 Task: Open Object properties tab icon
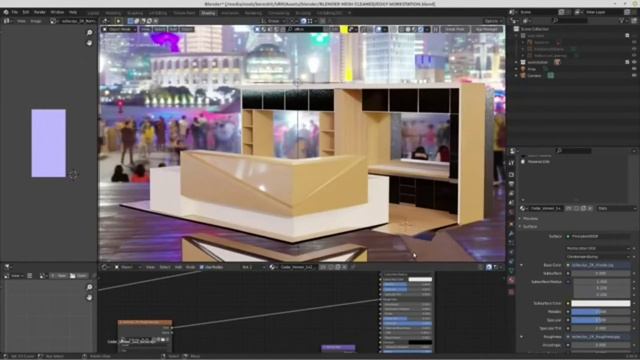[511, 224]
